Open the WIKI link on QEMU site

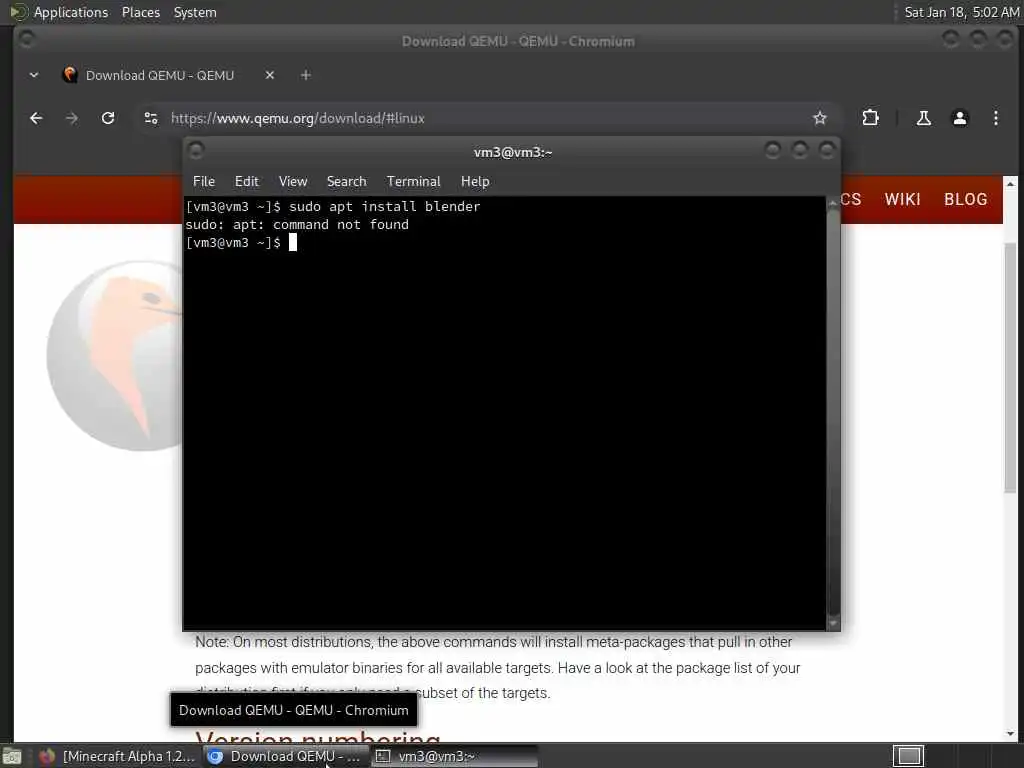tap(903, 199)
